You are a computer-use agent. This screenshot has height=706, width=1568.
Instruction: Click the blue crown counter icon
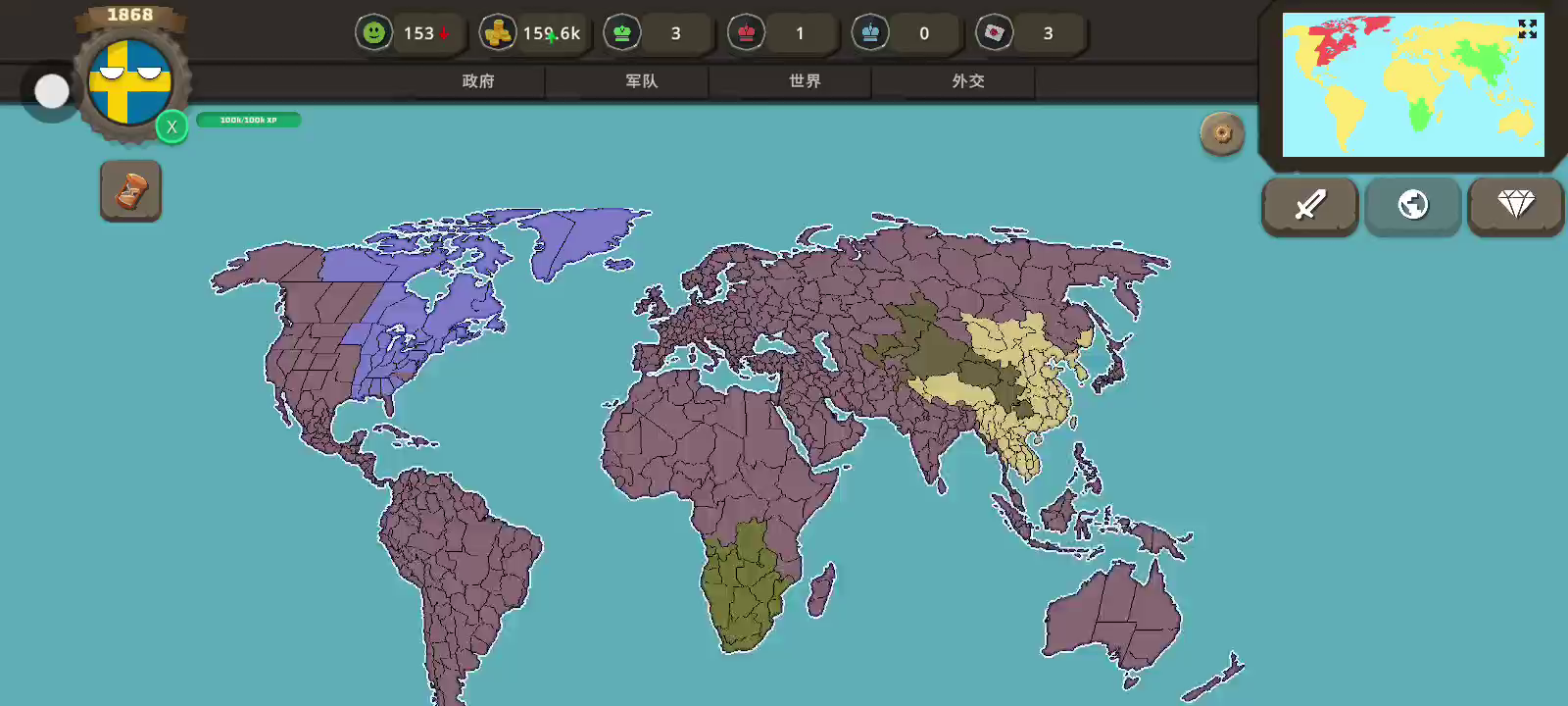[x=870, y=33]
